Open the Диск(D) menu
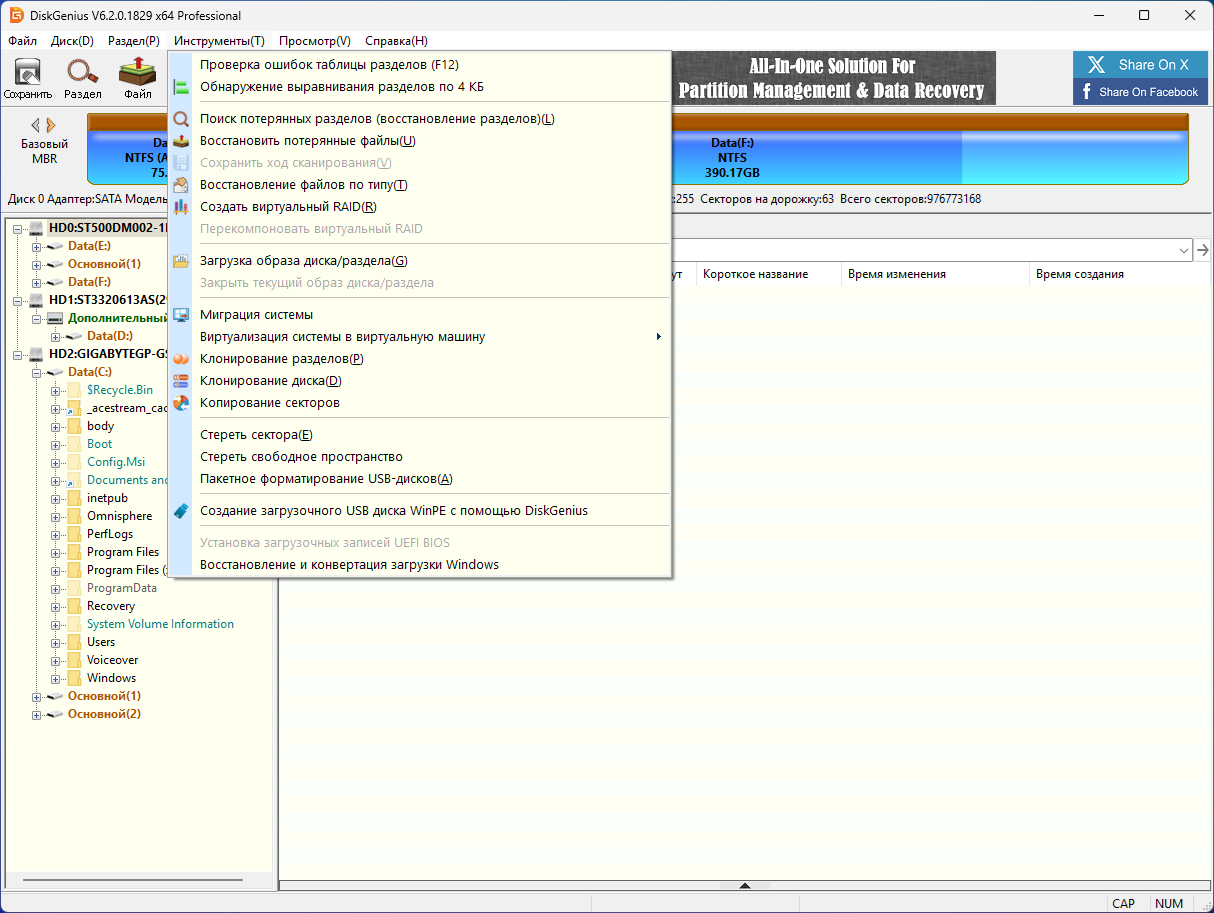Viewport: 1214px width, 913px height. [72, 41]
